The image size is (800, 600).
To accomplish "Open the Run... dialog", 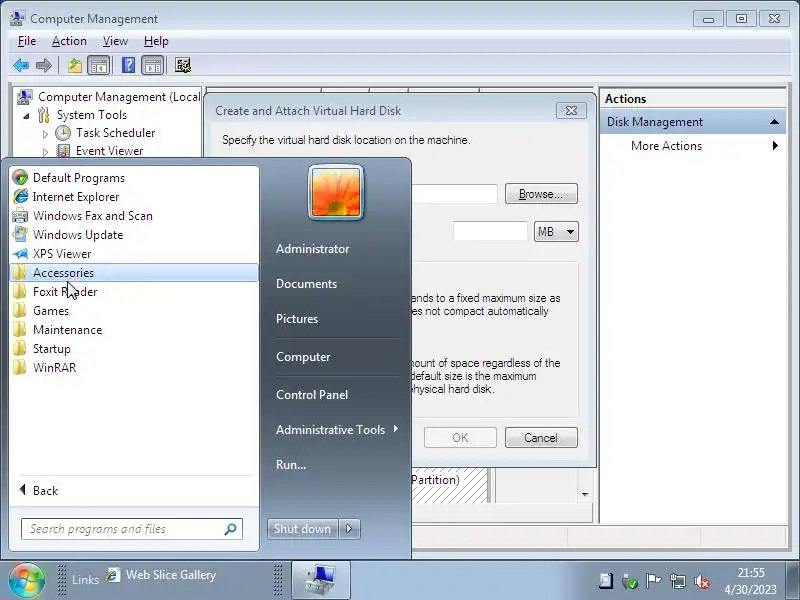I will click(x=291, y=465).
